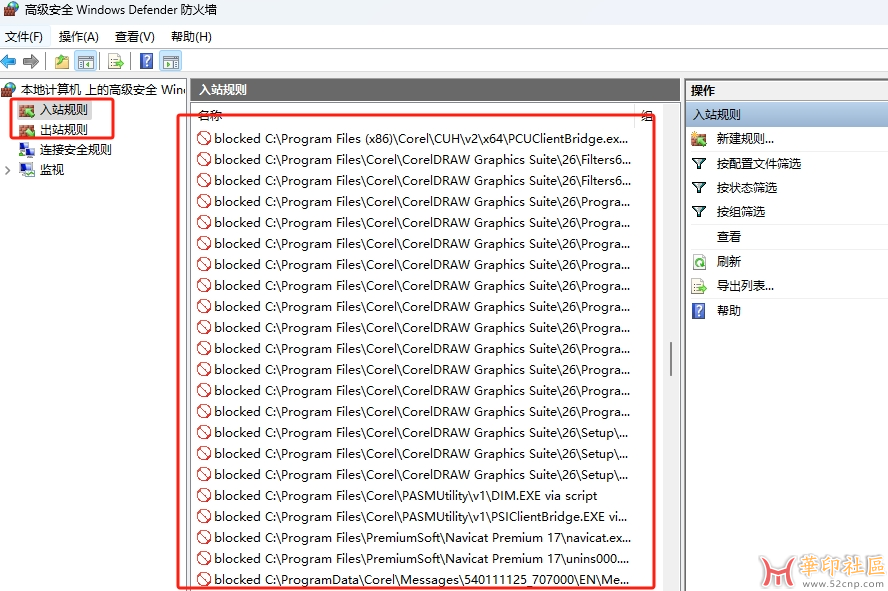Click the funnel icon beside 按配置文件筛选
This screenshot has width=888, height=591.
[699, 164]
